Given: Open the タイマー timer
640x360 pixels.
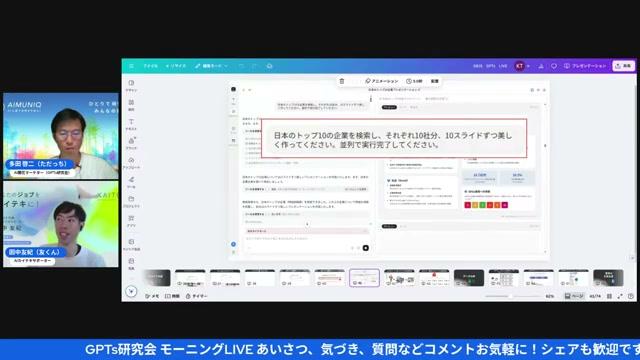Looking at the screenshot, I should pyautogui.click(x=196, y=296).
